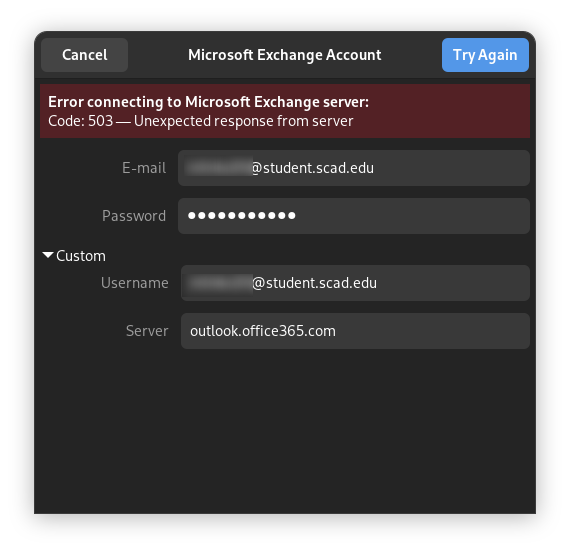Click the Custom expander label text
570x551 pixels.
81,256
